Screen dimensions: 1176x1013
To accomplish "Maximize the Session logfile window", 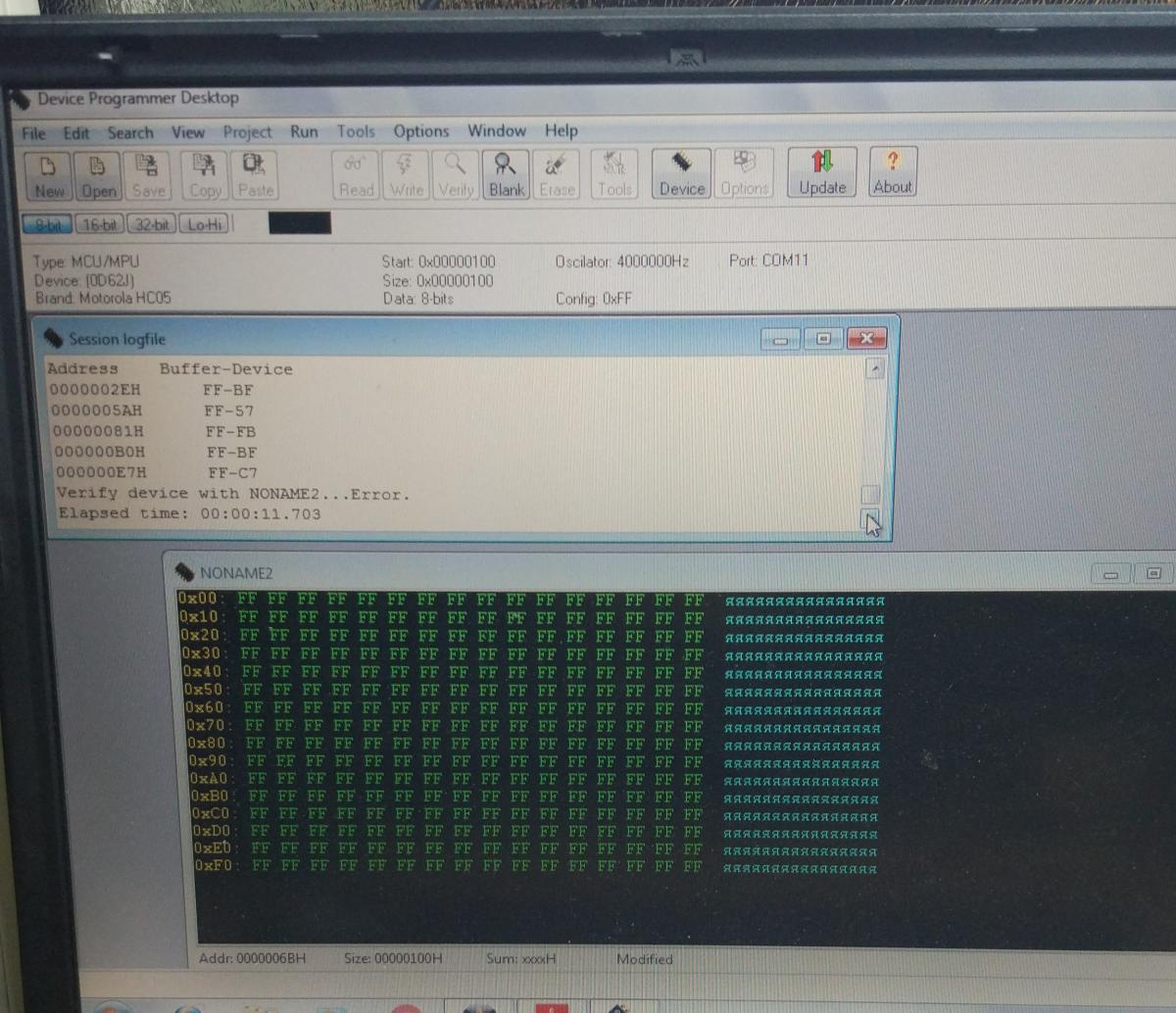I will 823,339.
